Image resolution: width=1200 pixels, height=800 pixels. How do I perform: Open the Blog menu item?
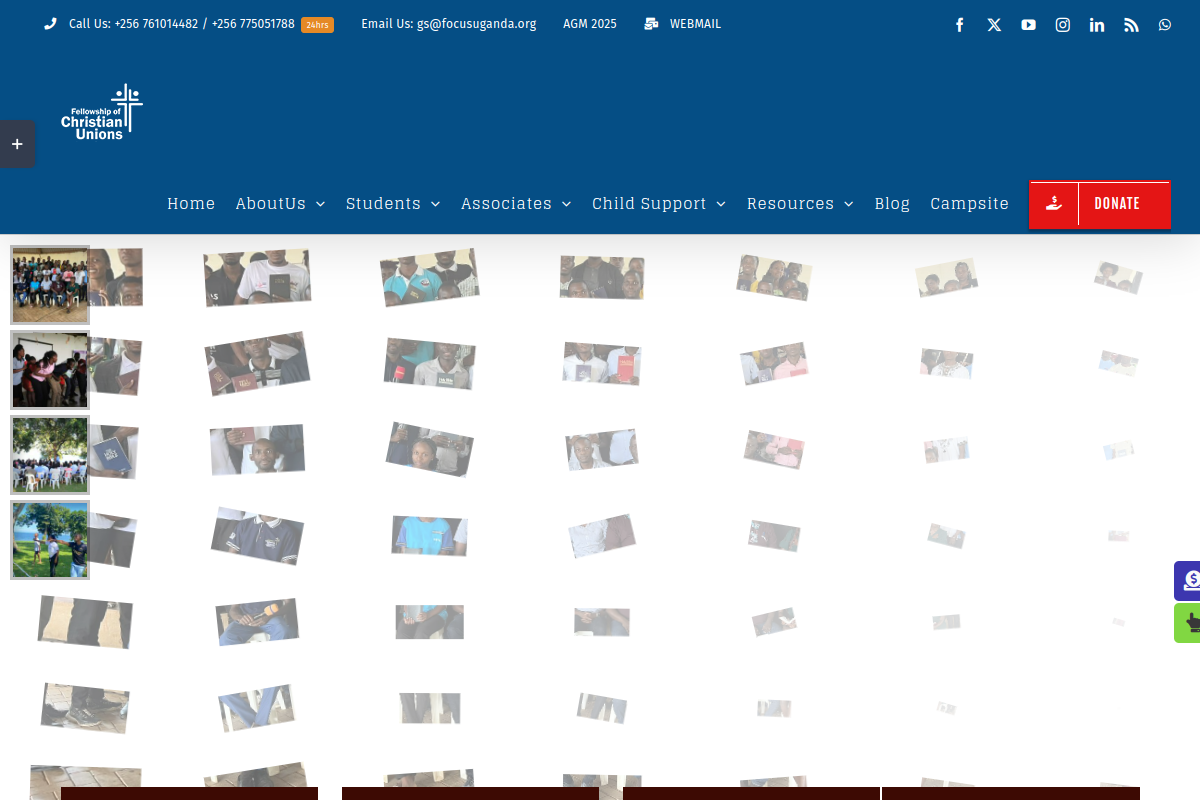pyautogui.click(x=892, y=203)
